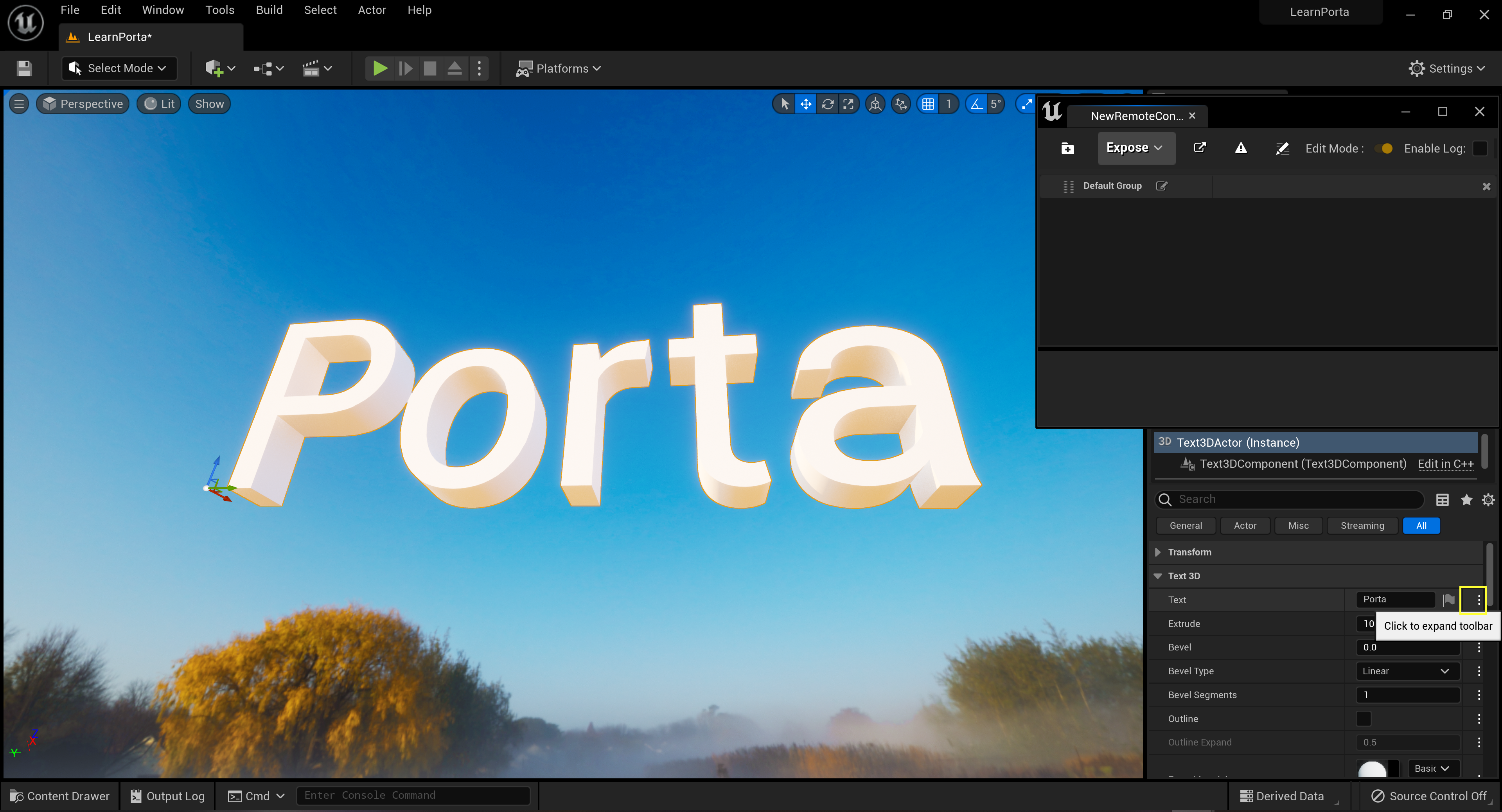
Task: Click the Edit in C++ link
Action: 1445,464
